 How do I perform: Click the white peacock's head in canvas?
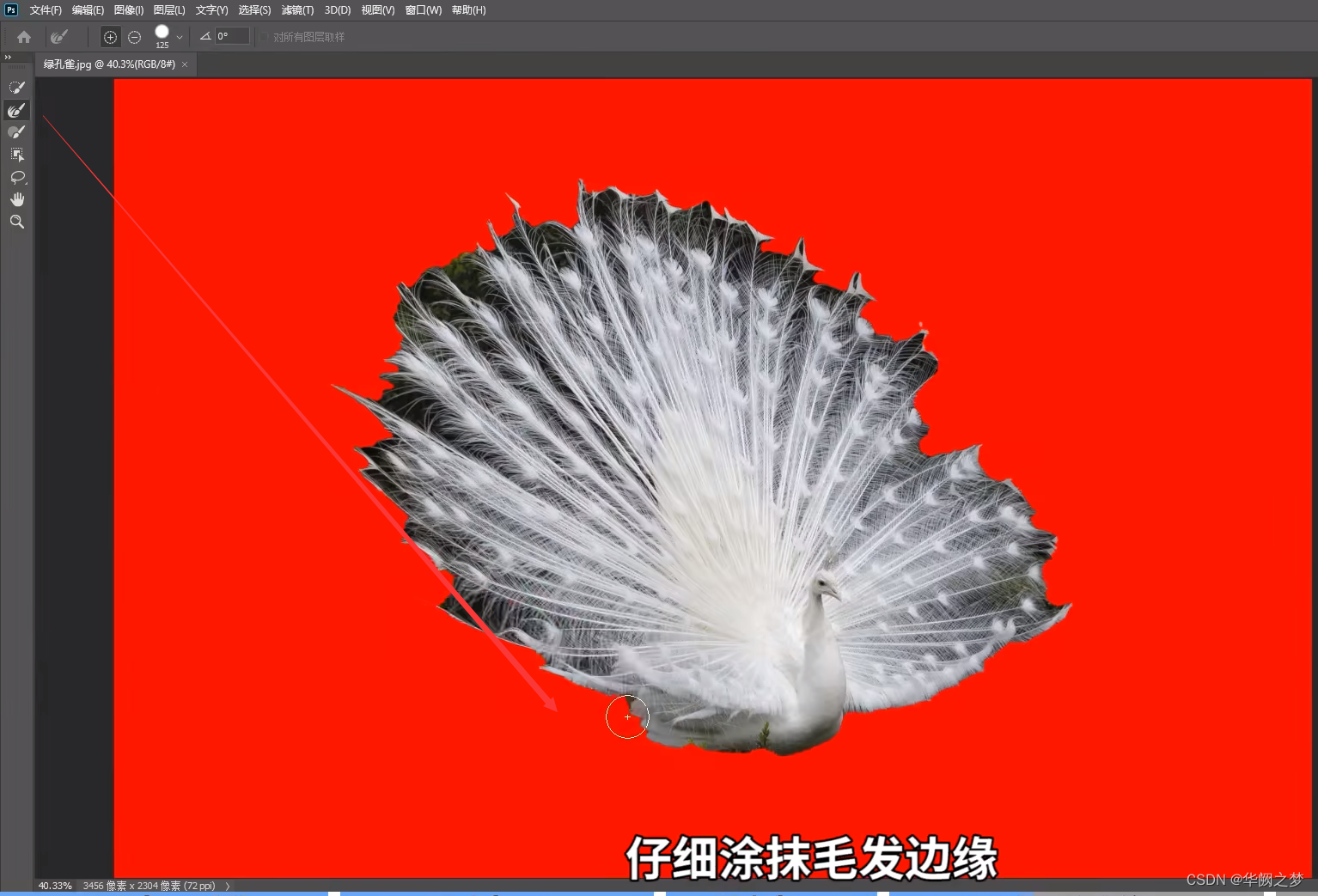[x=827, y=588]
